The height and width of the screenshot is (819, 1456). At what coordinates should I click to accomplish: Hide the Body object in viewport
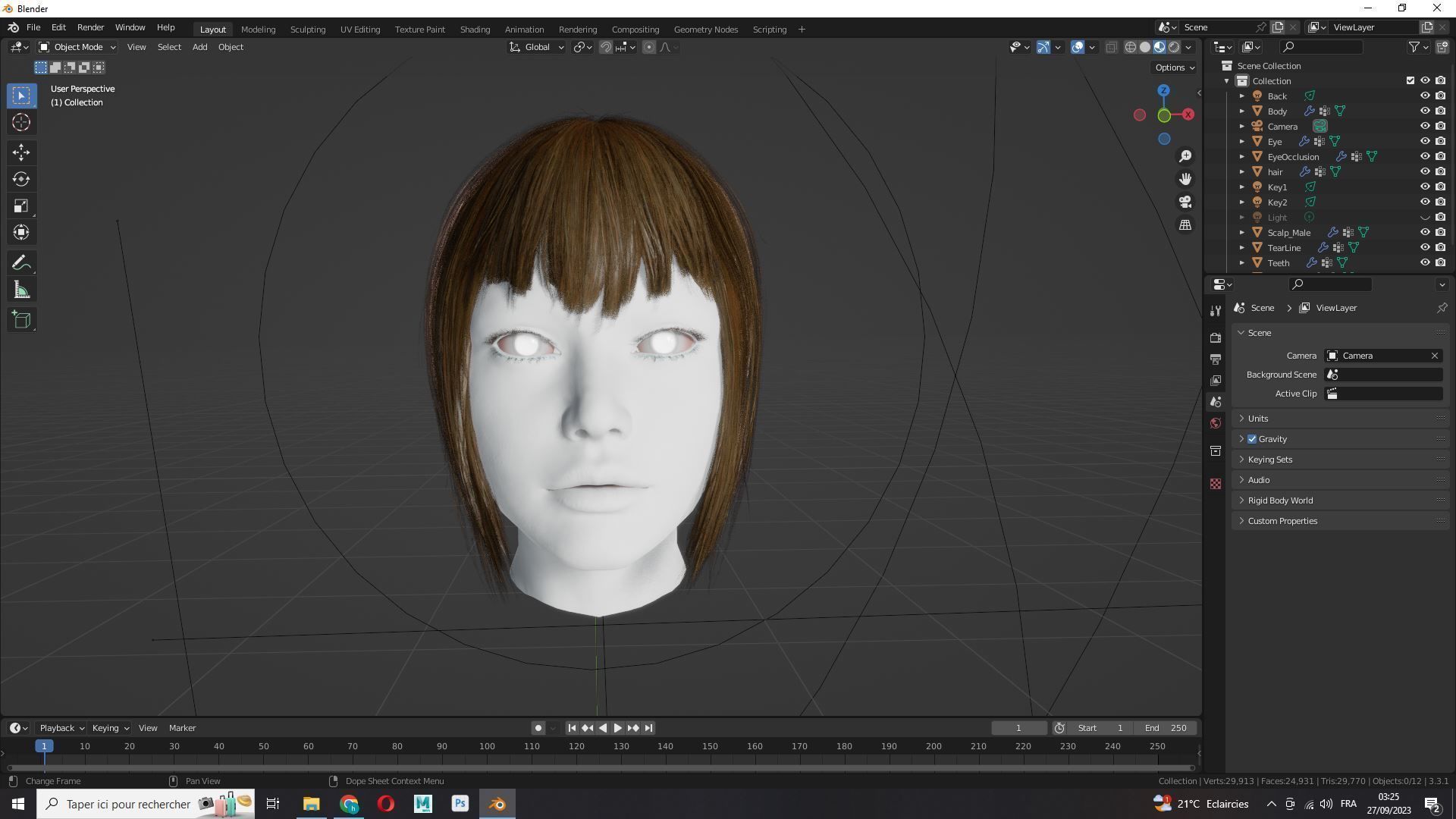pyautogui.click(x=1425, y=111)
